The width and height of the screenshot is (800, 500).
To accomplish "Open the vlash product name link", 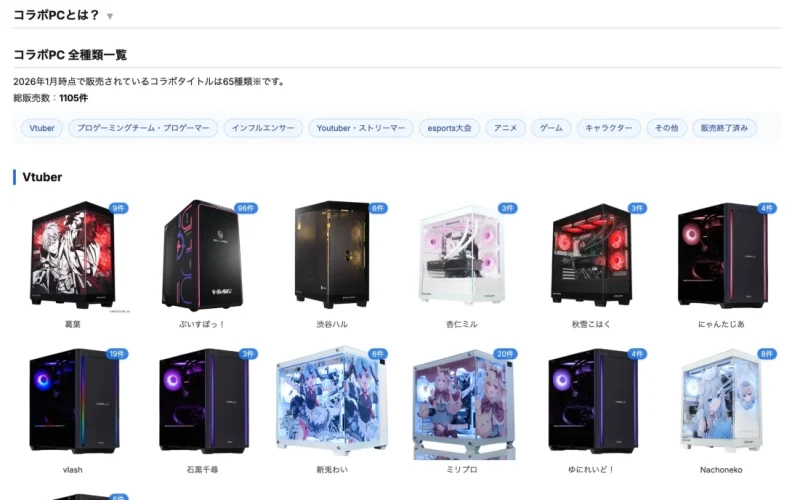I will (x=72, y=470).
